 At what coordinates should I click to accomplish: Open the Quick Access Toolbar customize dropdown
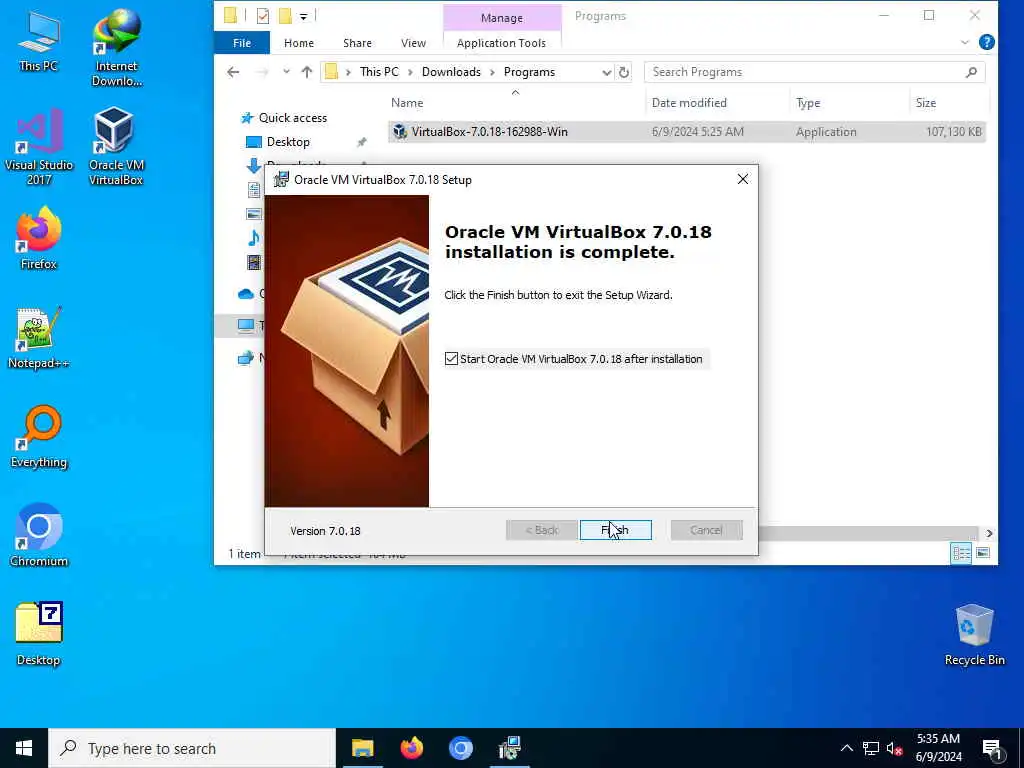[303, 16]
